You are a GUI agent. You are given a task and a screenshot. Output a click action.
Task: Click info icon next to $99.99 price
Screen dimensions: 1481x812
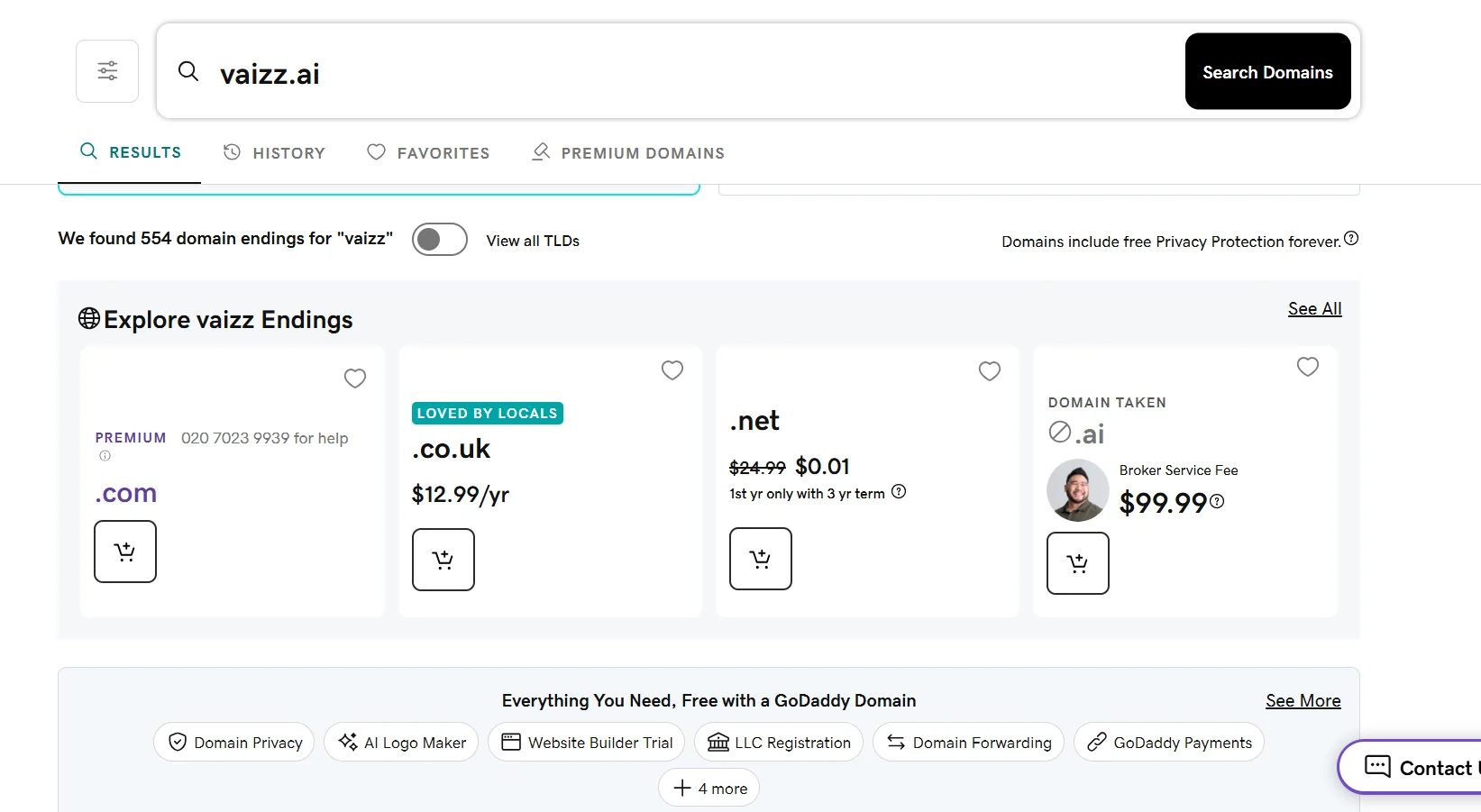coord(1217,502)
